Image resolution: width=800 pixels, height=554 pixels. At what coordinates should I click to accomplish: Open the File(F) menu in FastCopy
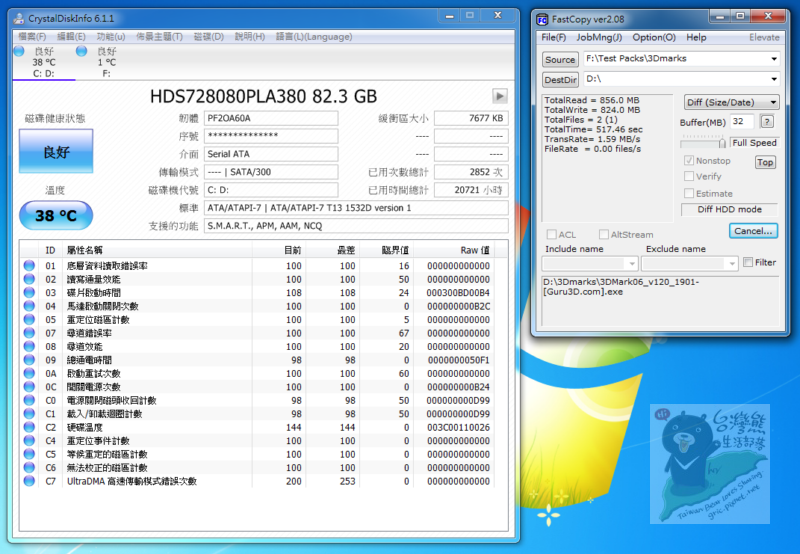554,37
